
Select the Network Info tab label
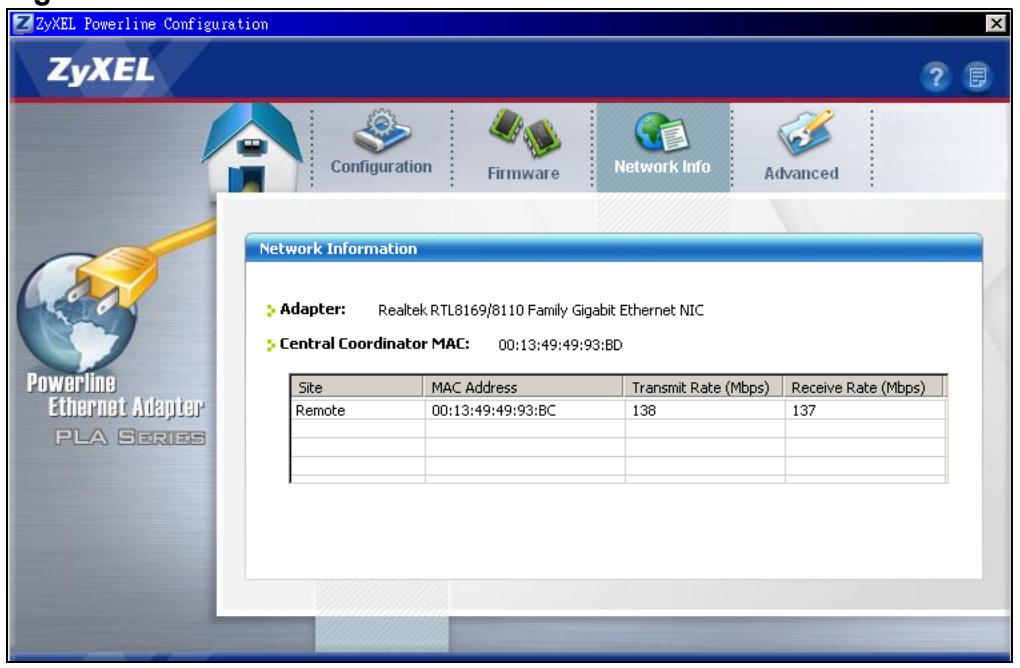click(x=662, y=167)
